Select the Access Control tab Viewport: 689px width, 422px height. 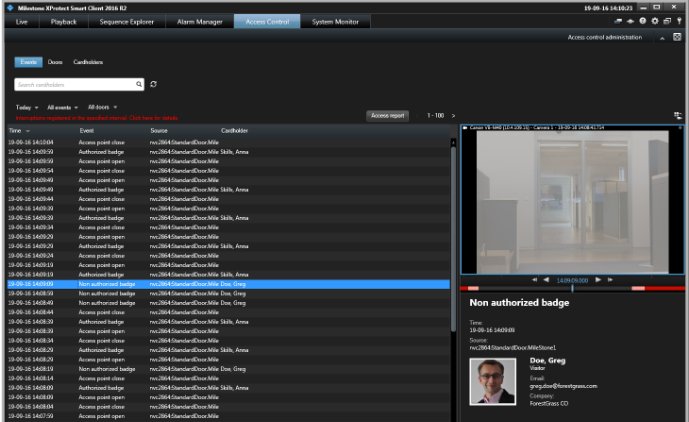267,22
